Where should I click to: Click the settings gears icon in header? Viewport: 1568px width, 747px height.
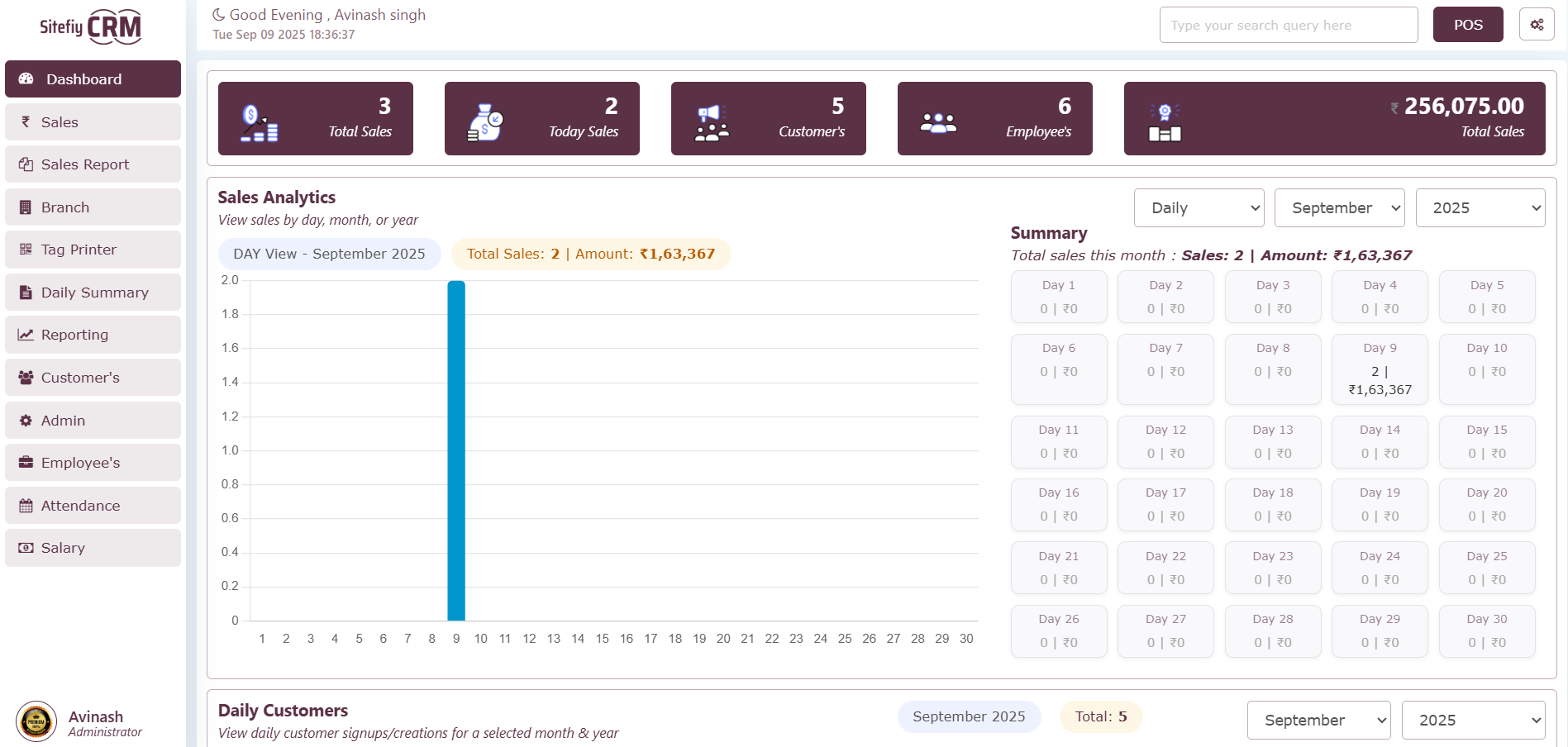tap(1536, 25)
